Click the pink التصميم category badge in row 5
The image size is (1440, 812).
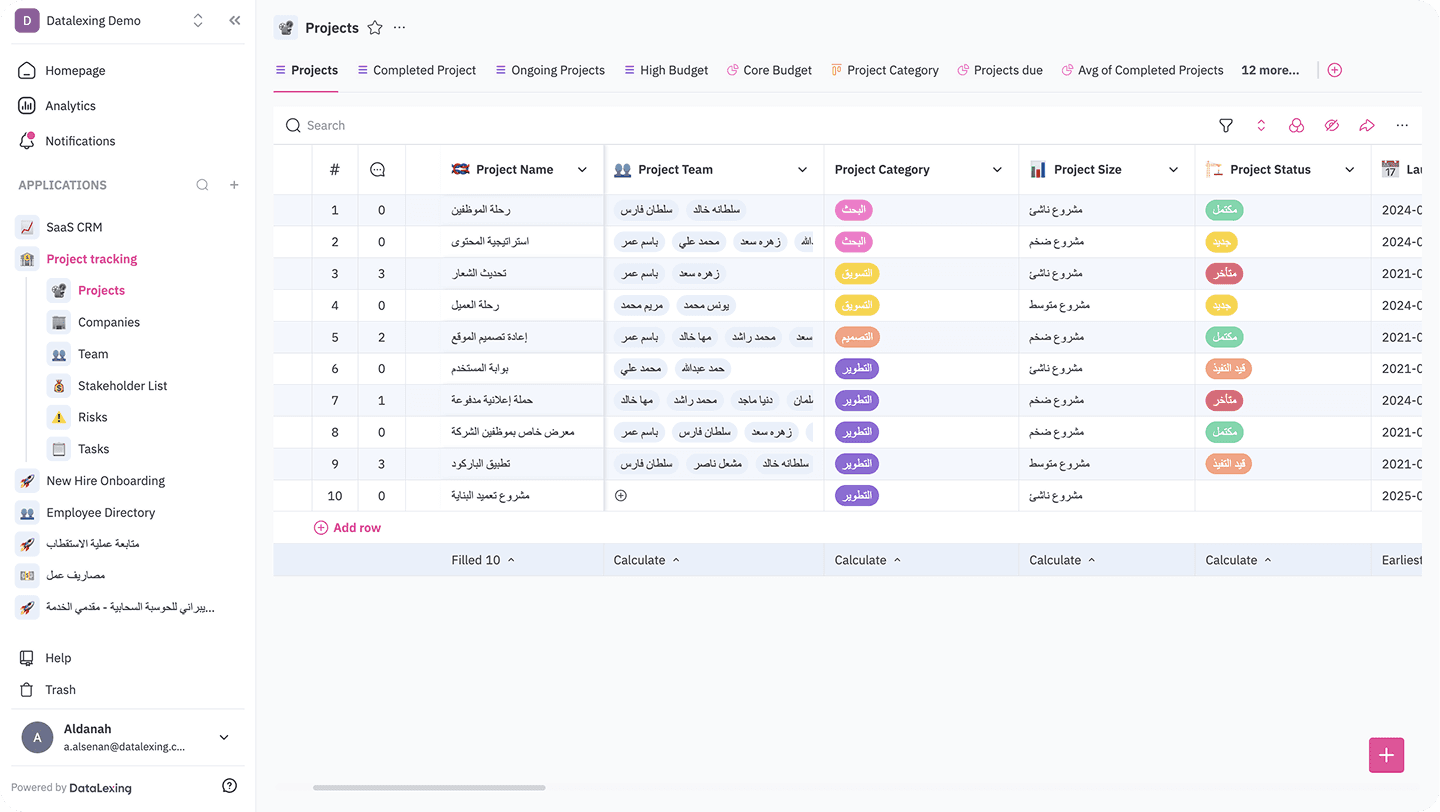click(856, 337)
